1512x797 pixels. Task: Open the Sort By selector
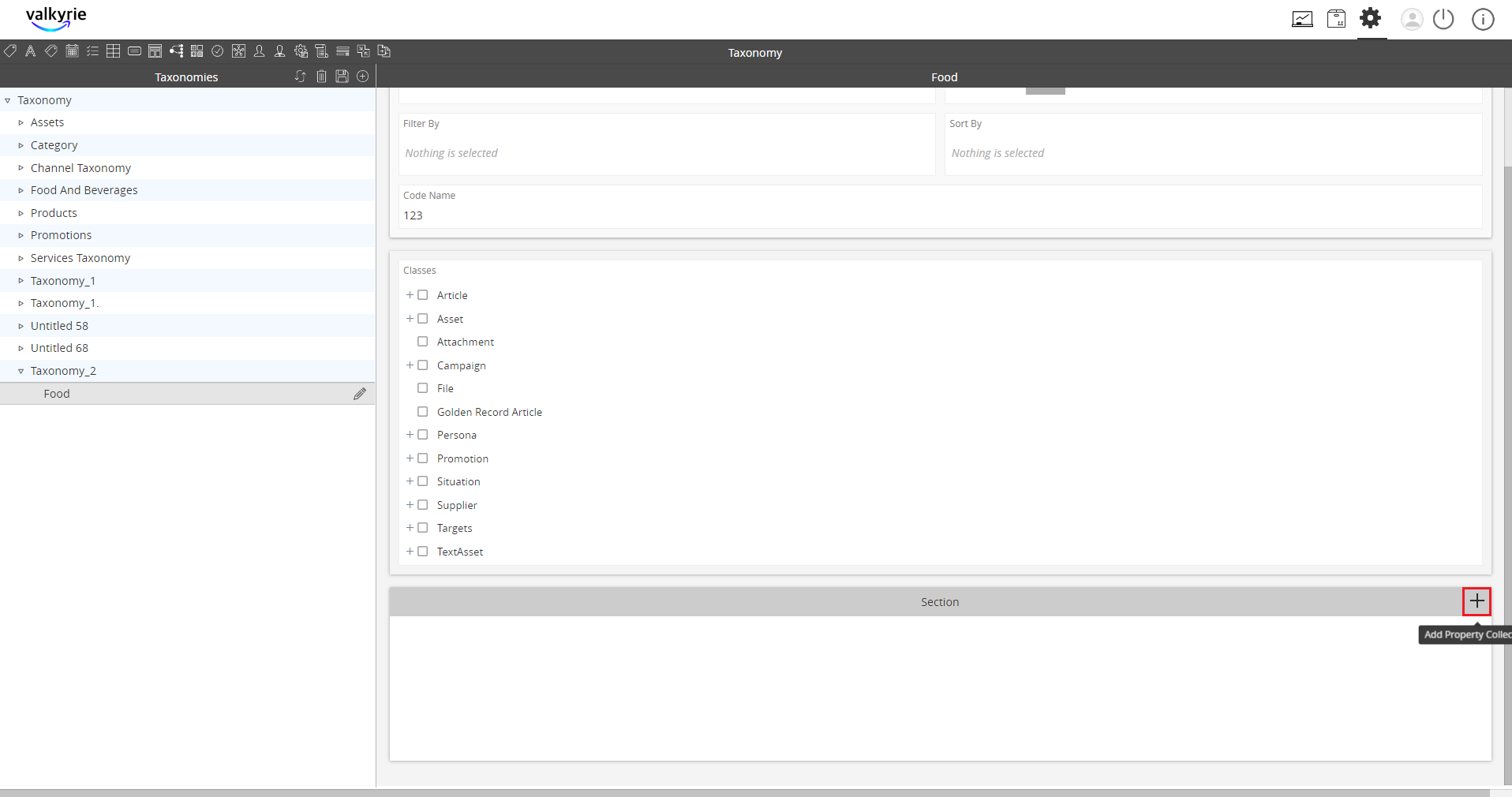click(1213, 144)
